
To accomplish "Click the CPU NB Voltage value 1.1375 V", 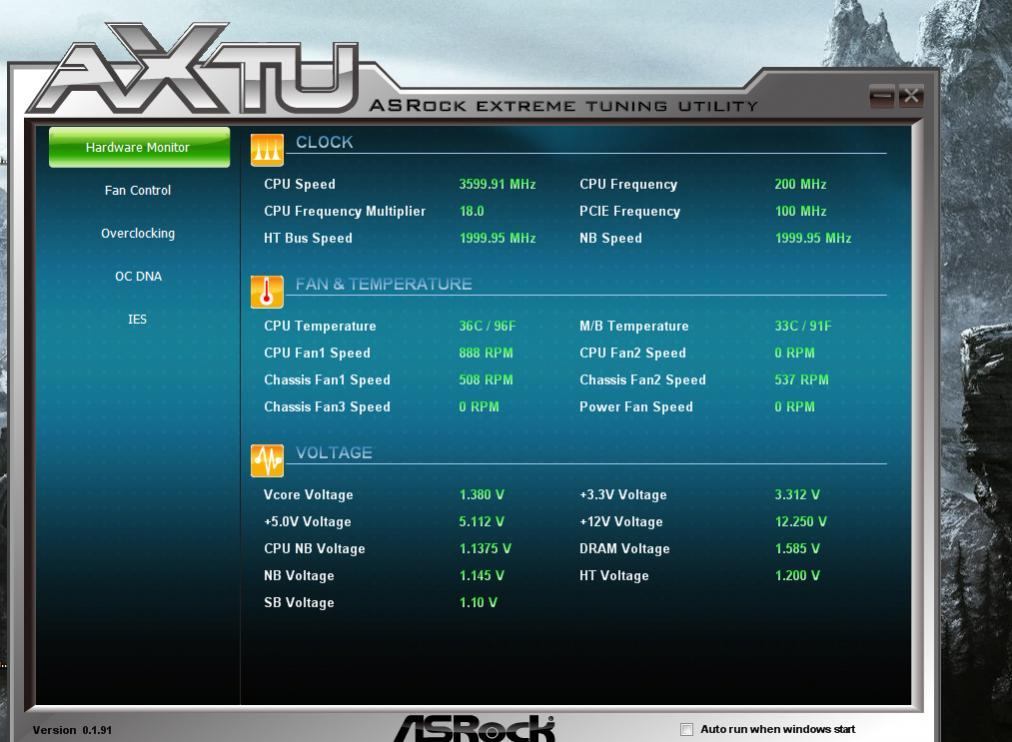I will tap(485, 548).
